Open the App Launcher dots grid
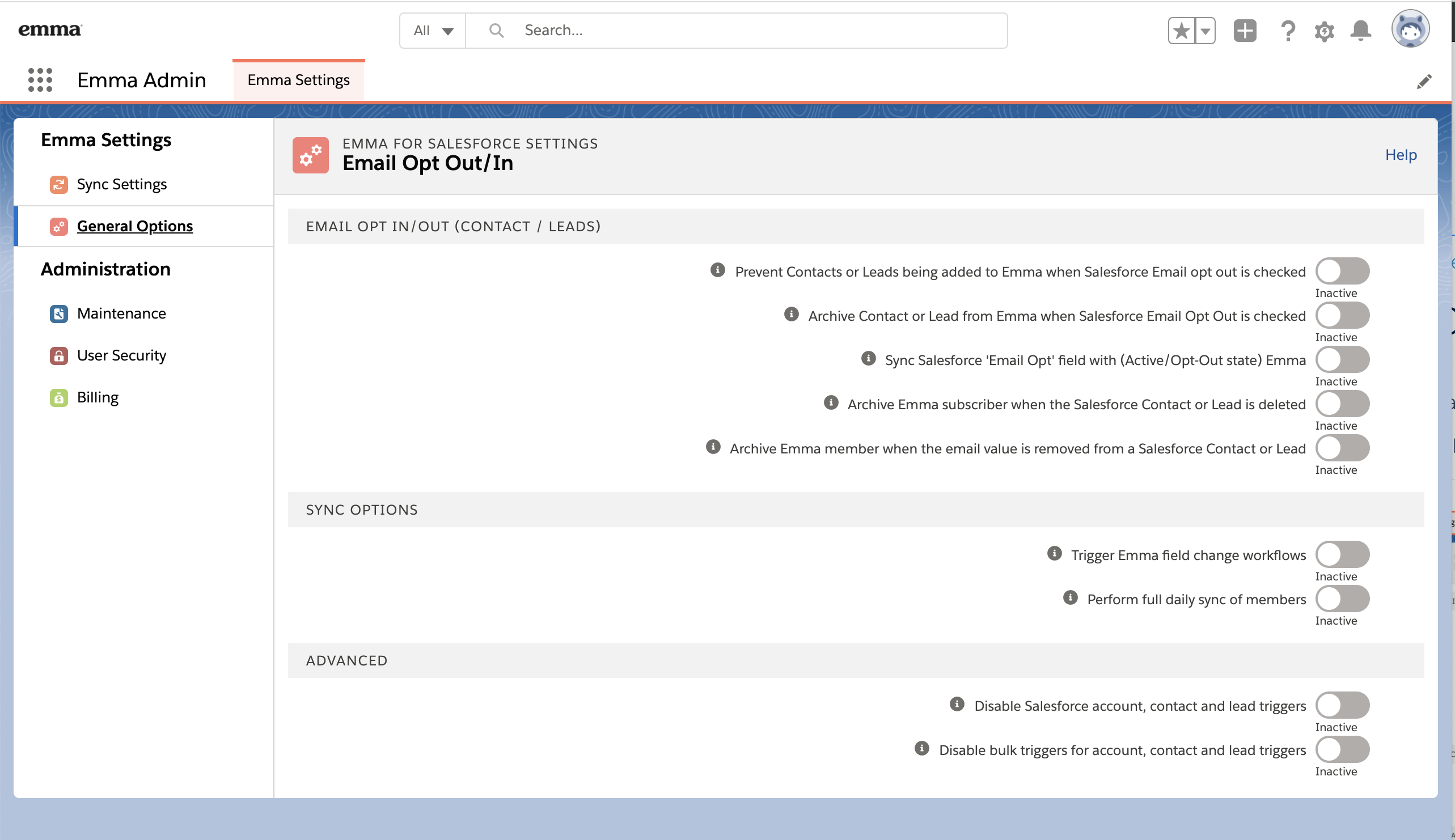This screenshot has width=1455, height=840. click(40, 79)
